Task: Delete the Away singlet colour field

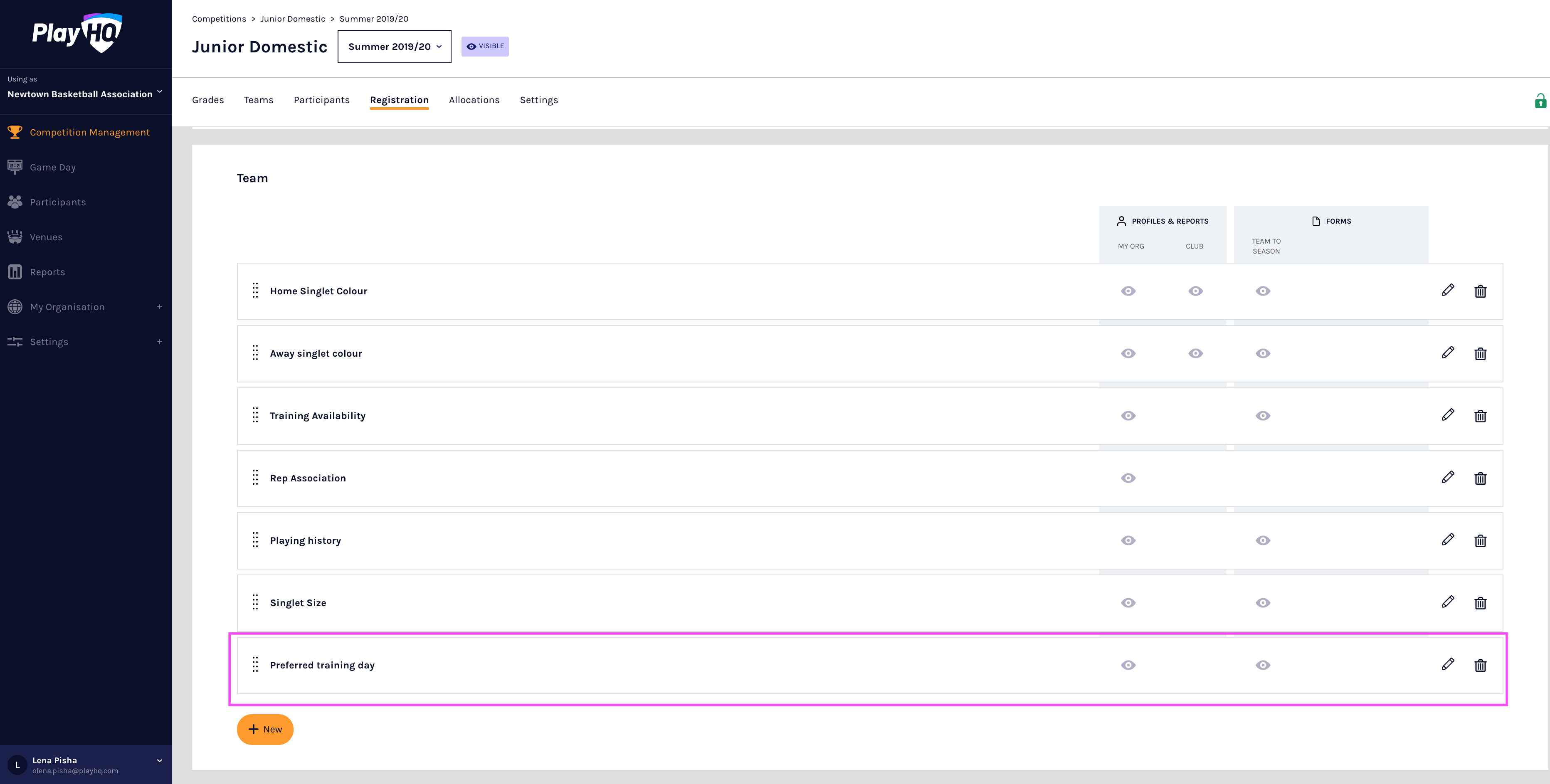Action: [x=1480, y=354]
